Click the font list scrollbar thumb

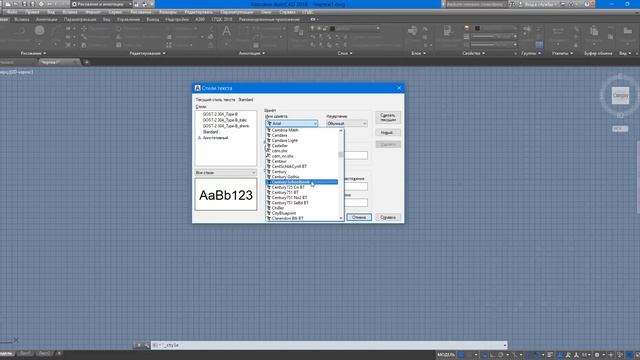[341, 155]
